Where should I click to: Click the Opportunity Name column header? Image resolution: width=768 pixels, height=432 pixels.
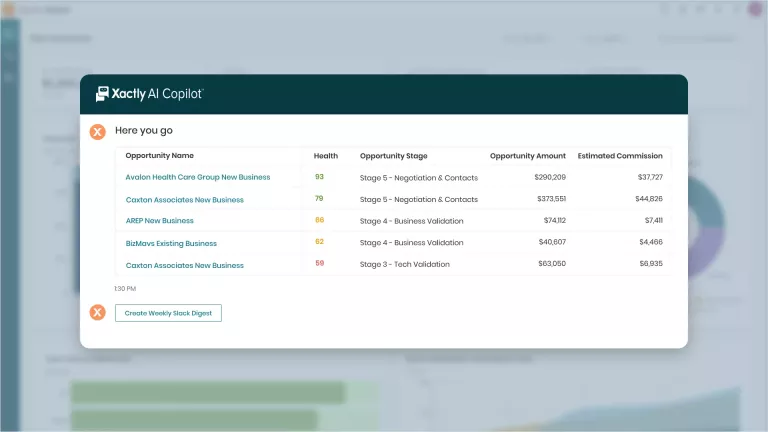159,156
